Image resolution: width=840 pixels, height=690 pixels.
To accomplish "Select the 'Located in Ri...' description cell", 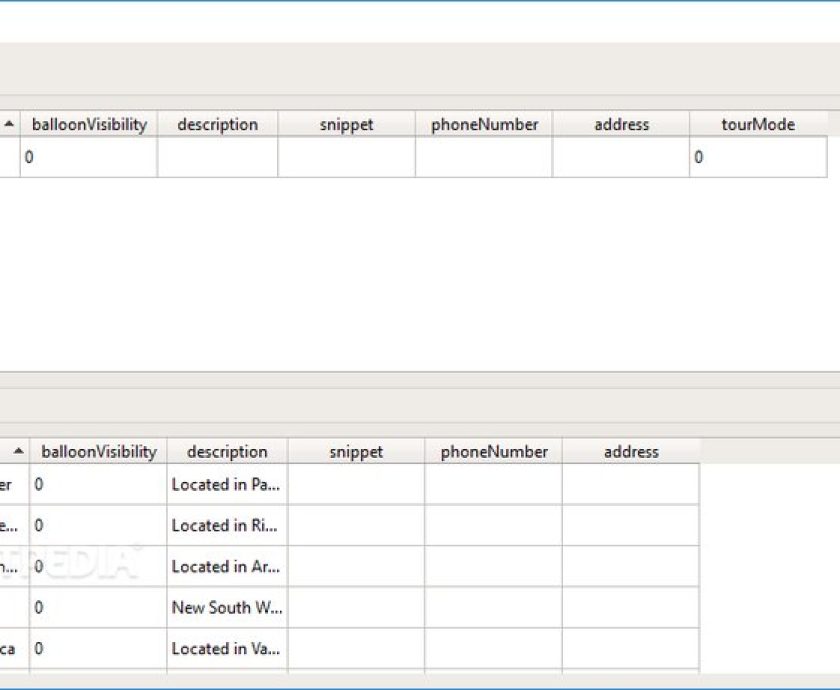I will (x=227, y=526).
